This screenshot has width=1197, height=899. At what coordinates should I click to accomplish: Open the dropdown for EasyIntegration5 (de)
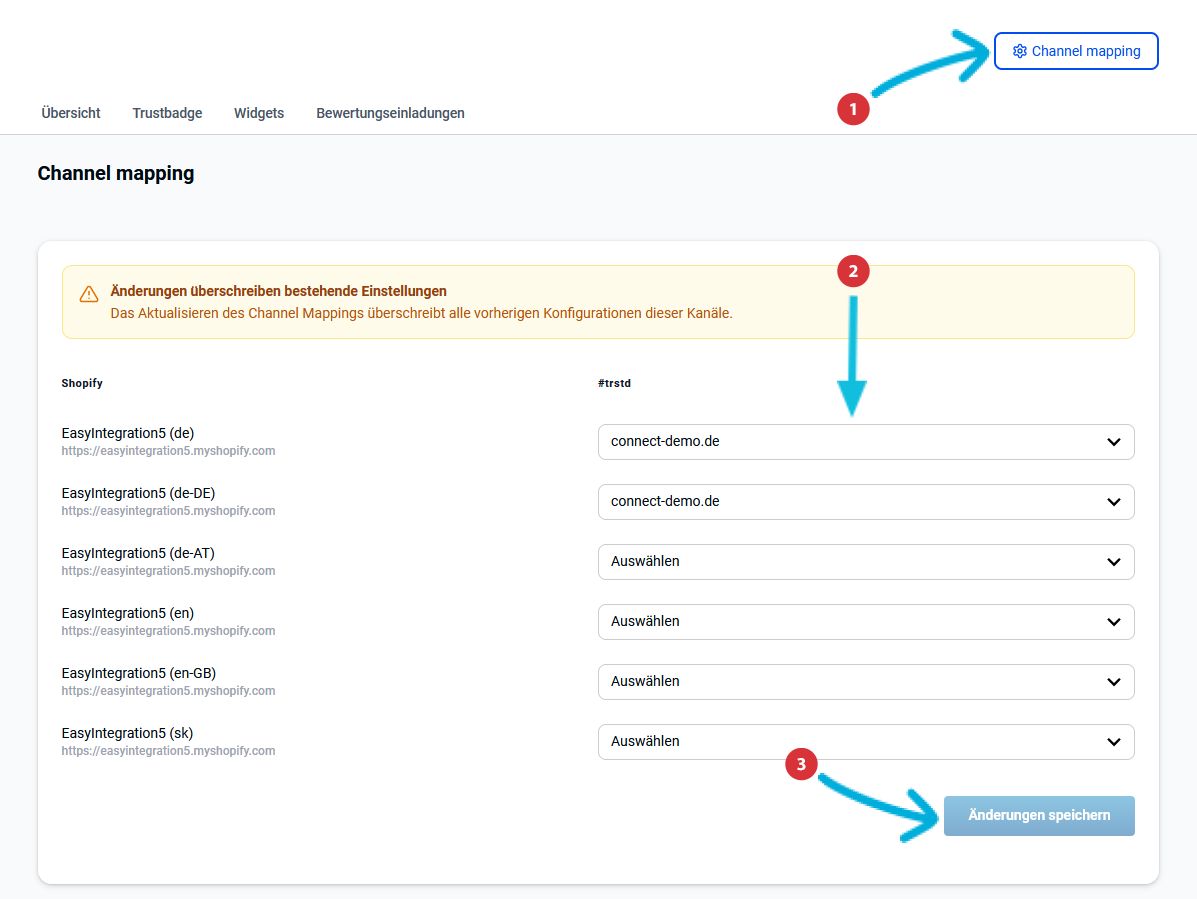point(865,442)
